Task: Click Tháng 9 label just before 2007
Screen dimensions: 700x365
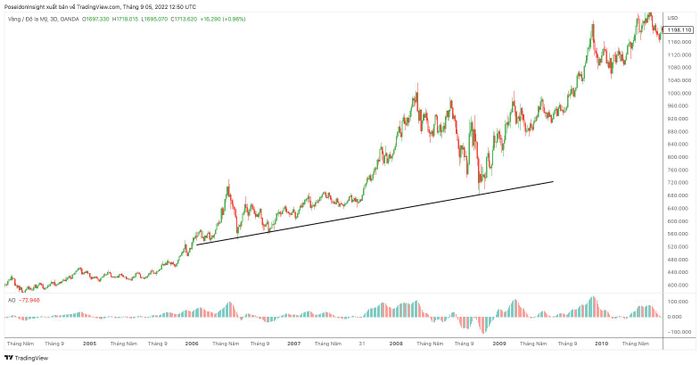Action: tap(260, 344)
